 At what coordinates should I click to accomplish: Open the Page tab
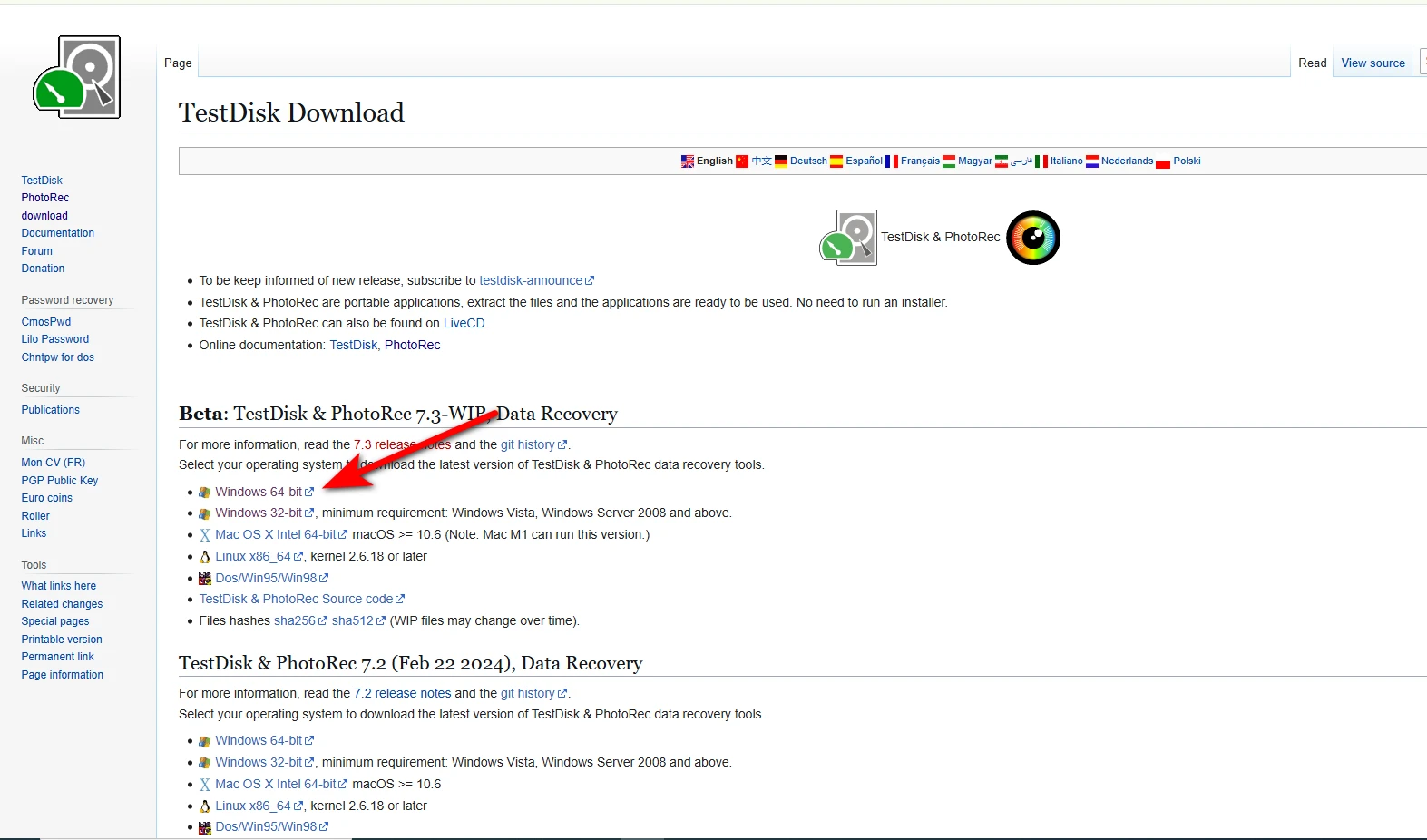(178, 63)
